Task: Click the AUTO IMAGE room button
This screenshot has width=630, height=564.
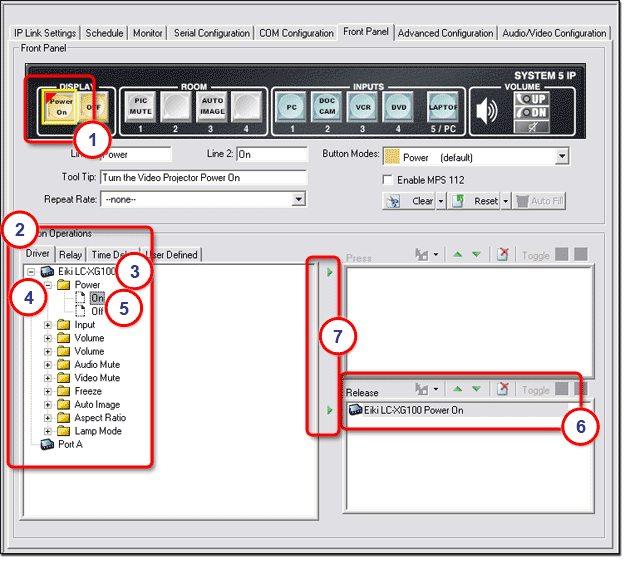Action: (211, 106)
